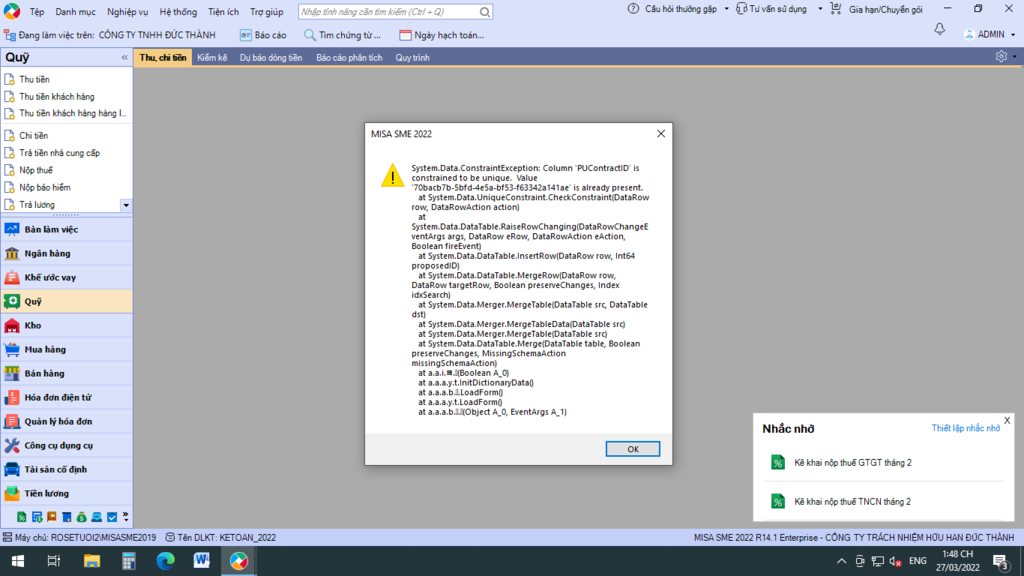Switch to the Báo cáo phân tích tab
Image resolution: width=1024 pixels, height=576 pixels.
click(349, 57)
